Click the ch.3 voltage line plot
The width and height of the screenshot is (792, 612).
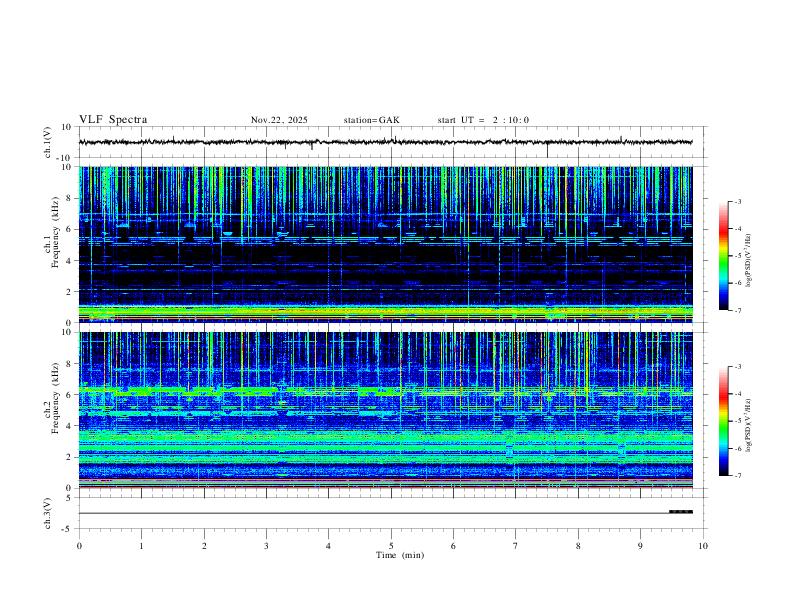click(x=385, y=513)
